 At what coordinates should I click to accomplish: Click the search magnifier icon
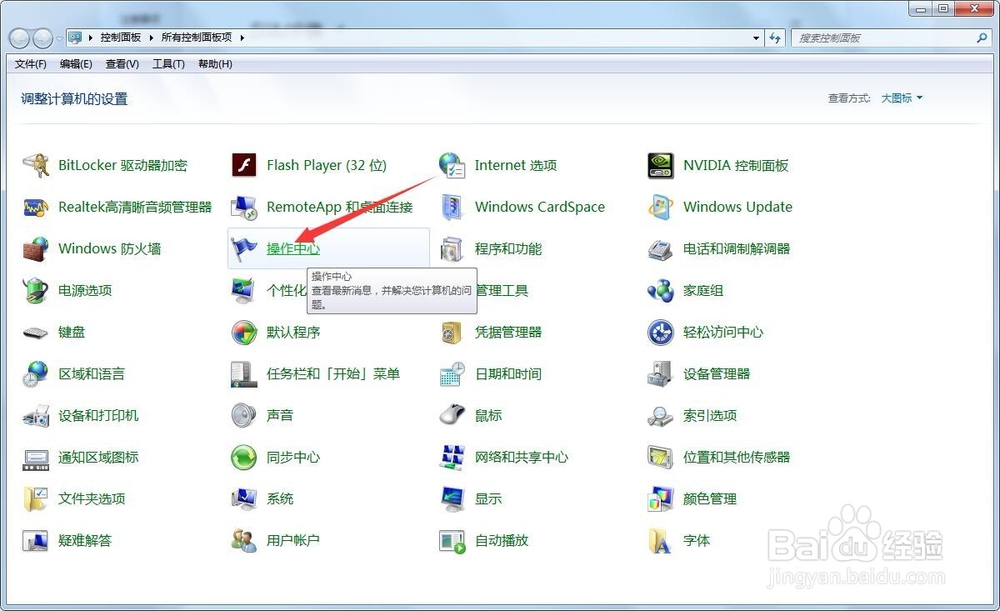[x=982, y=38]
